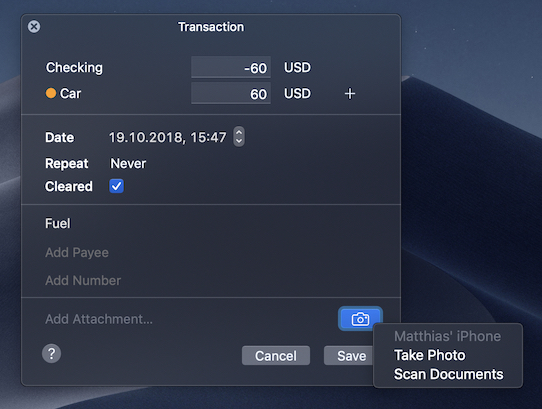The image size is (542, 409).
Task: Click the camera attachment icon
Action: tap(360, 318)
